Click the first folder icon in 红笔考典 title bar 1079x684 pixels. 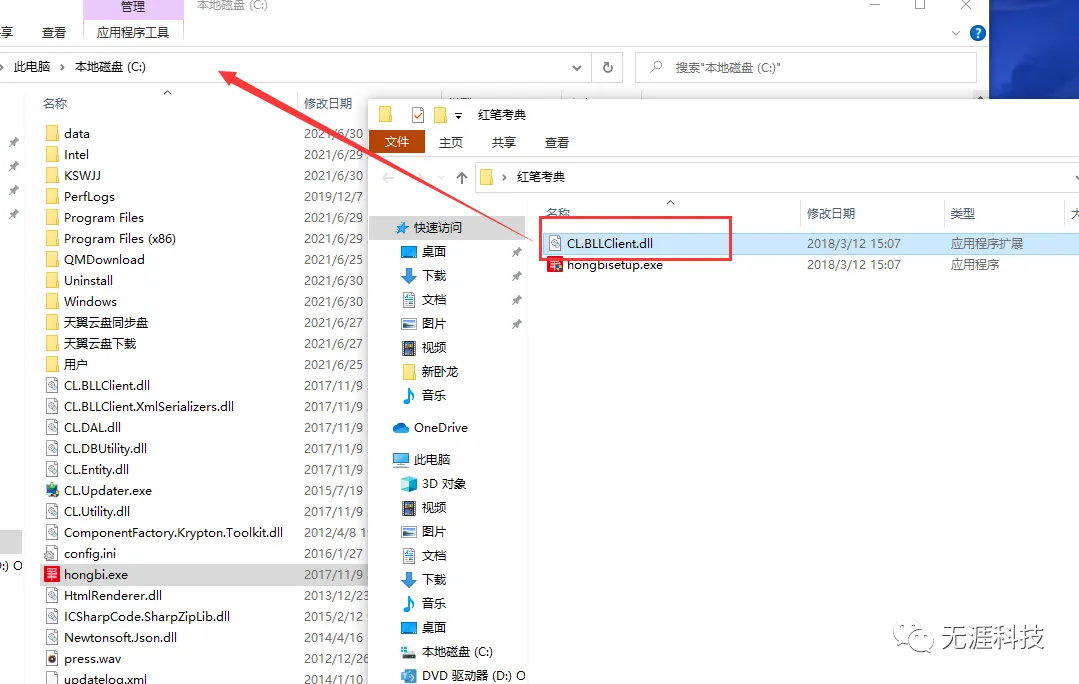[385, 114]
